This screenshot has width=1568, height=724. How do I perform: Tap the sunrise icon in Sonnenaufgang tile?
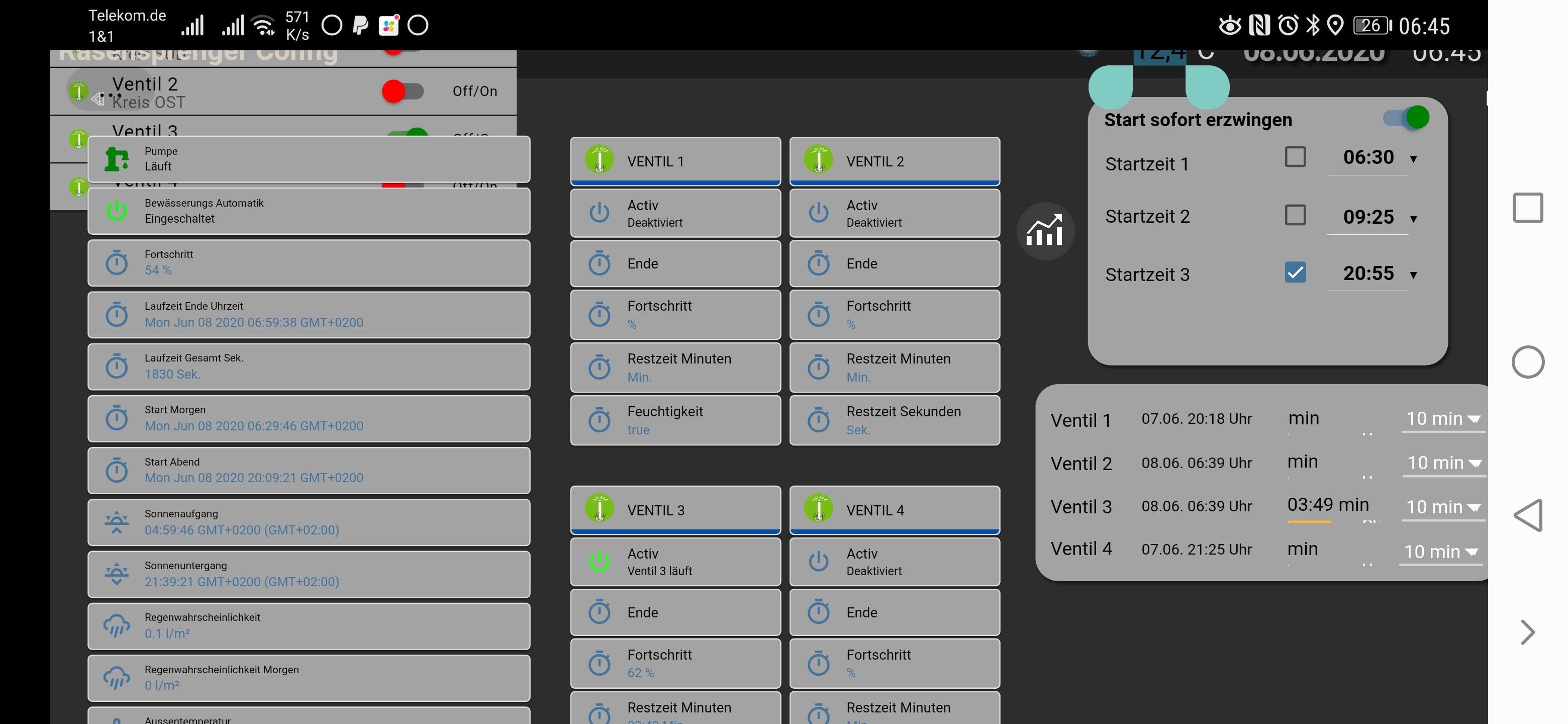pos(116,522)
